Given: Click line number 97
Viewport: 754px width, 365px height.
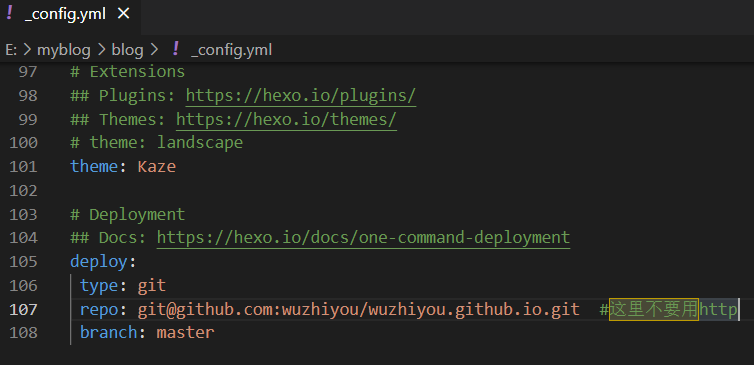Looking at the screenshot, I should (x=27, y=72).
